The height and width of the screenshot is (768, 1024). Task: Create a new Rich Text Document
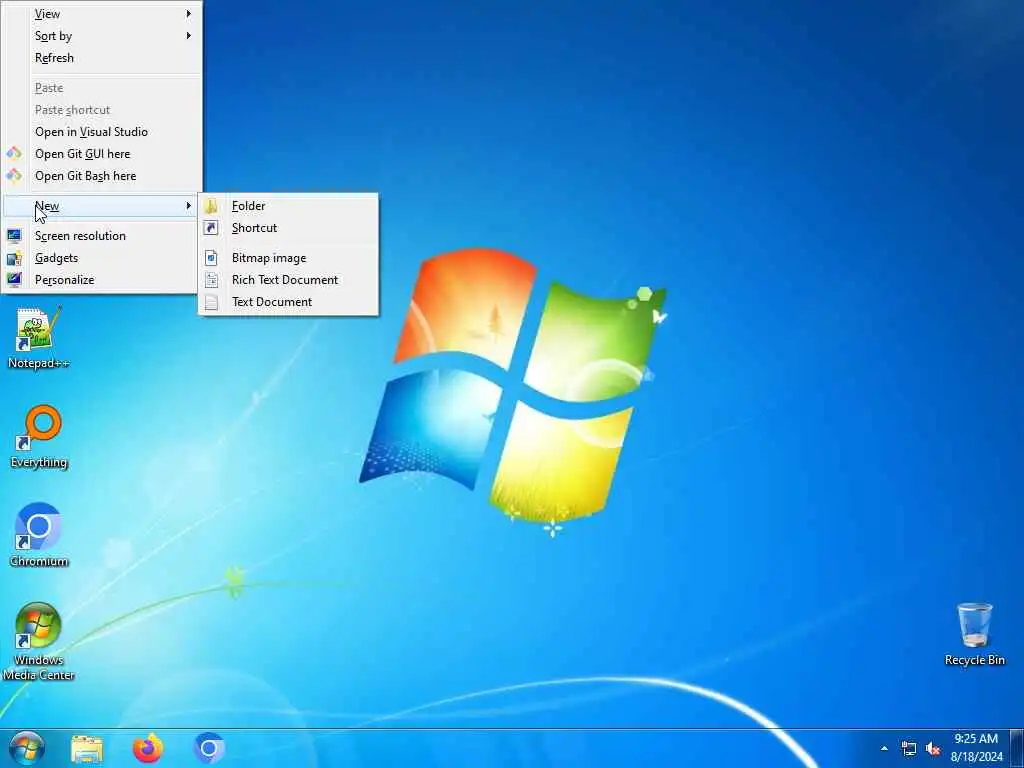pos(288,280)
